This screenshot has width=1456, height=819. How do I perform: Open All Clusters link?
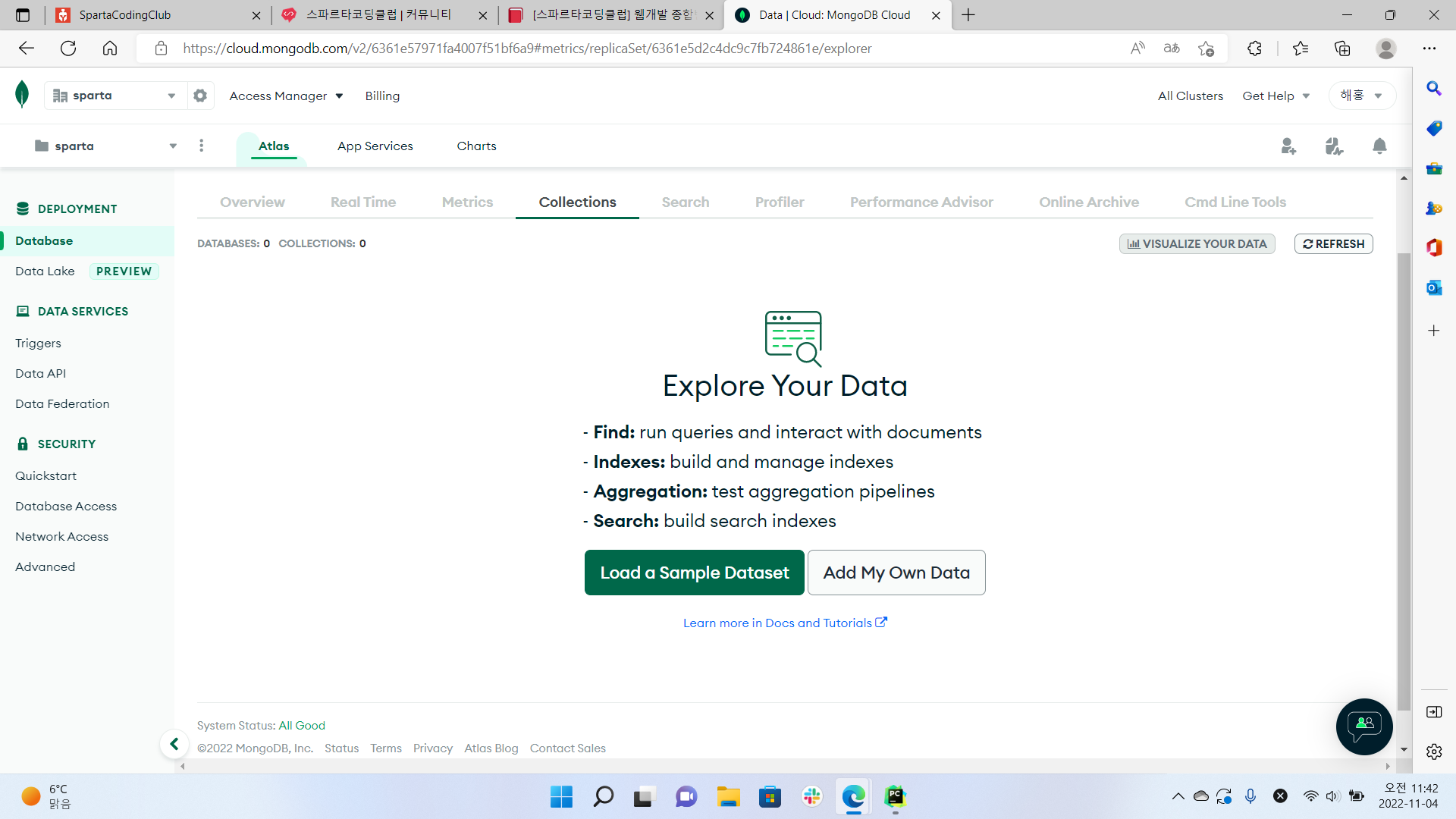(1191, 96)
